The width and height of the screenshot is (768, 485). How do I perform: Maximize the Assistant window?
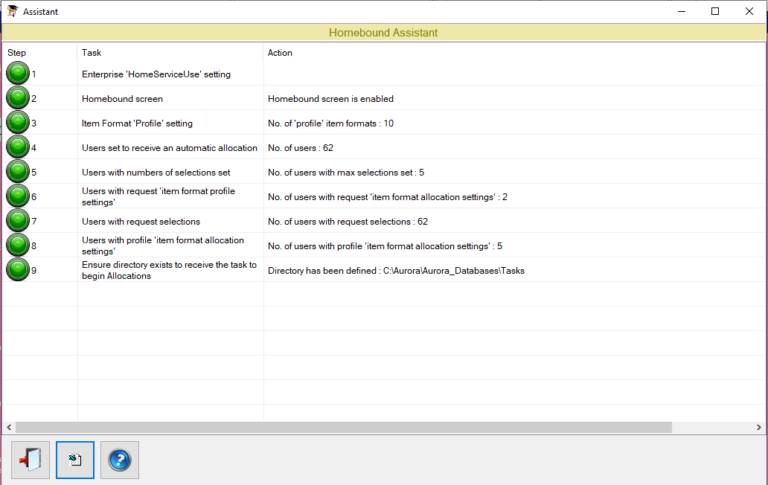[x=715, y=11]
